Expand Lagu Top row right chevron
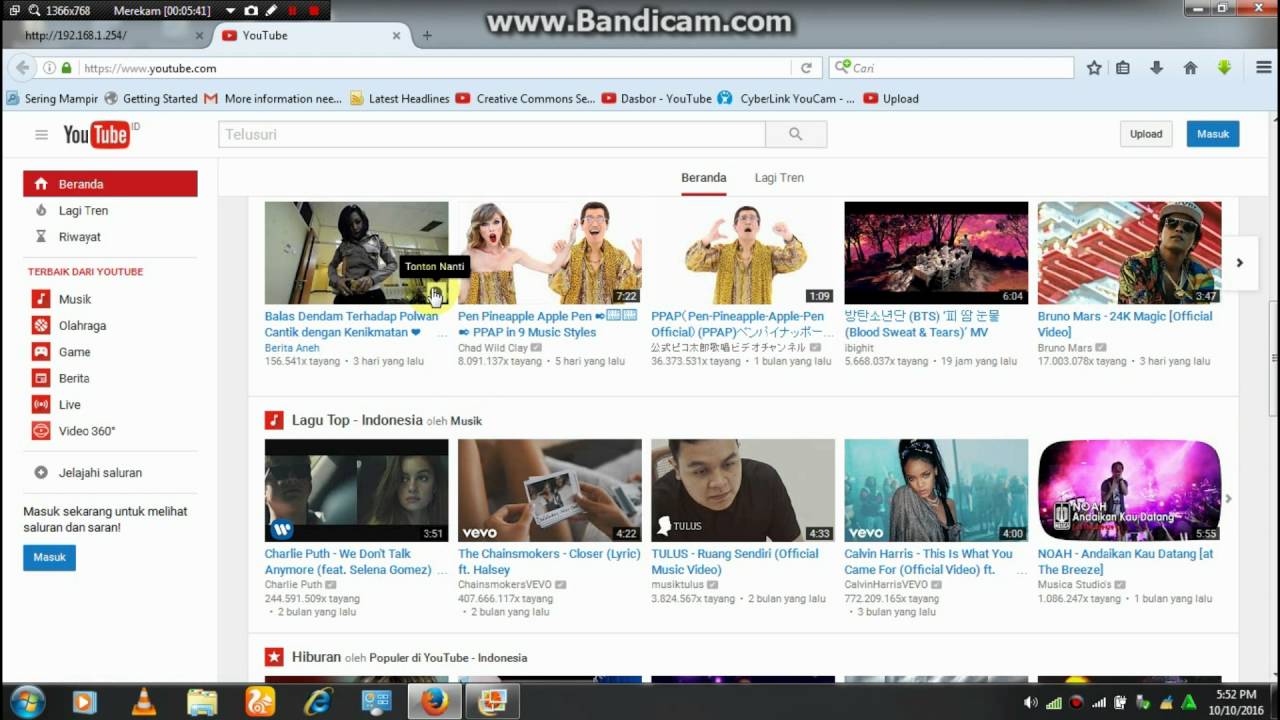The image size is (1280, 720). click(x=1229, y=499)
